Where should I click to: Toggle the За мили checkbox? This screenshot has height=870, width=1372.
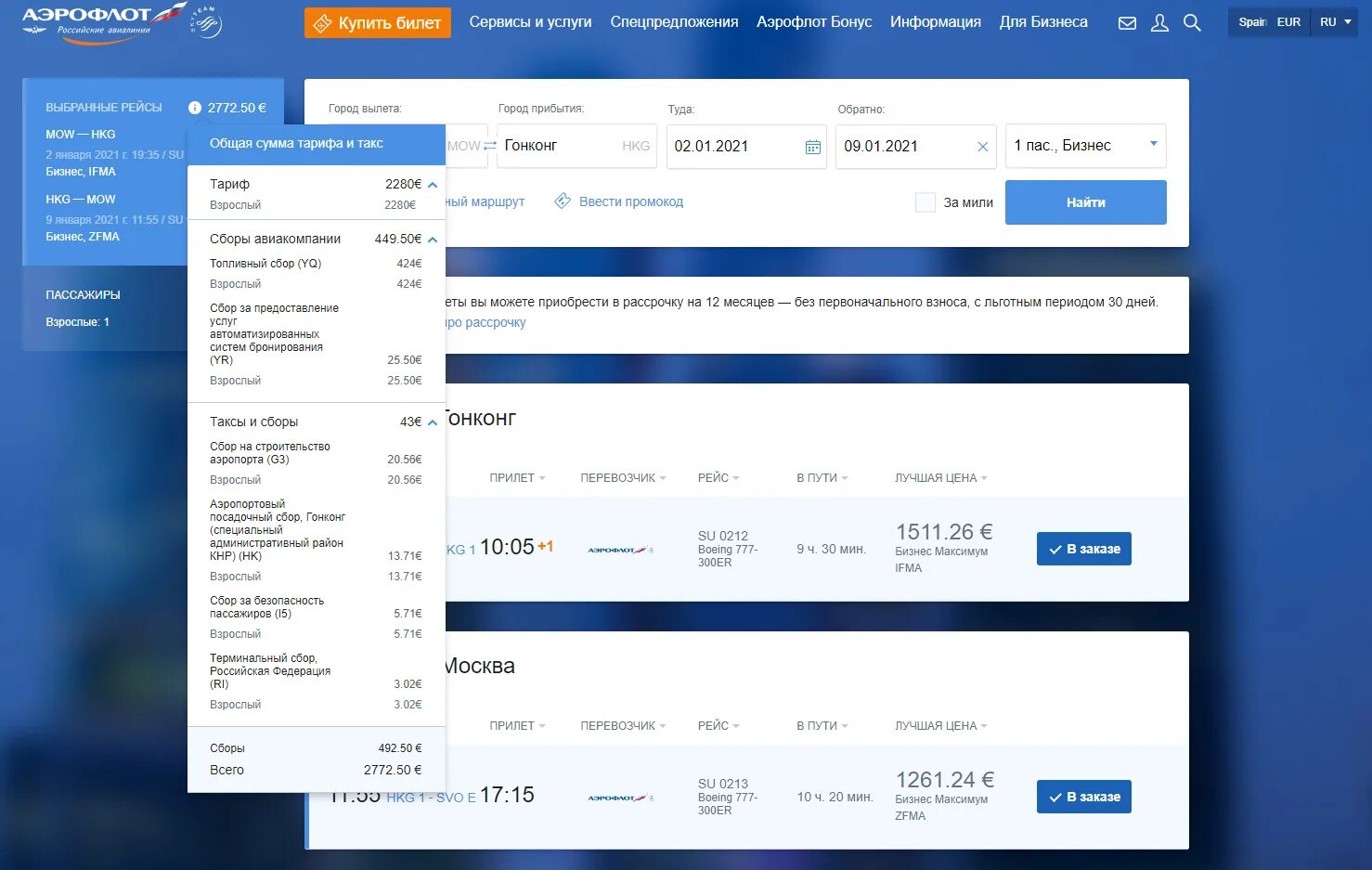click(925, 202)
